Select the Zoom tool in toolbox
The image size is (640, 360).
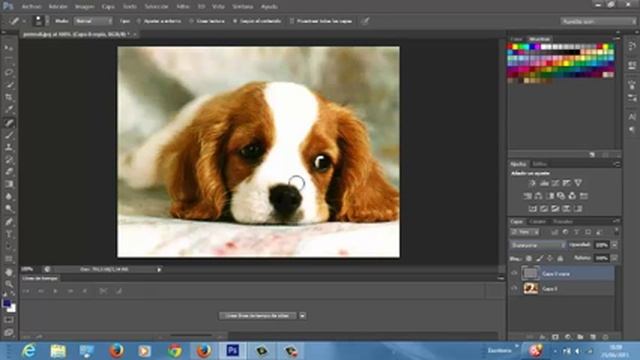click(9, 284)
